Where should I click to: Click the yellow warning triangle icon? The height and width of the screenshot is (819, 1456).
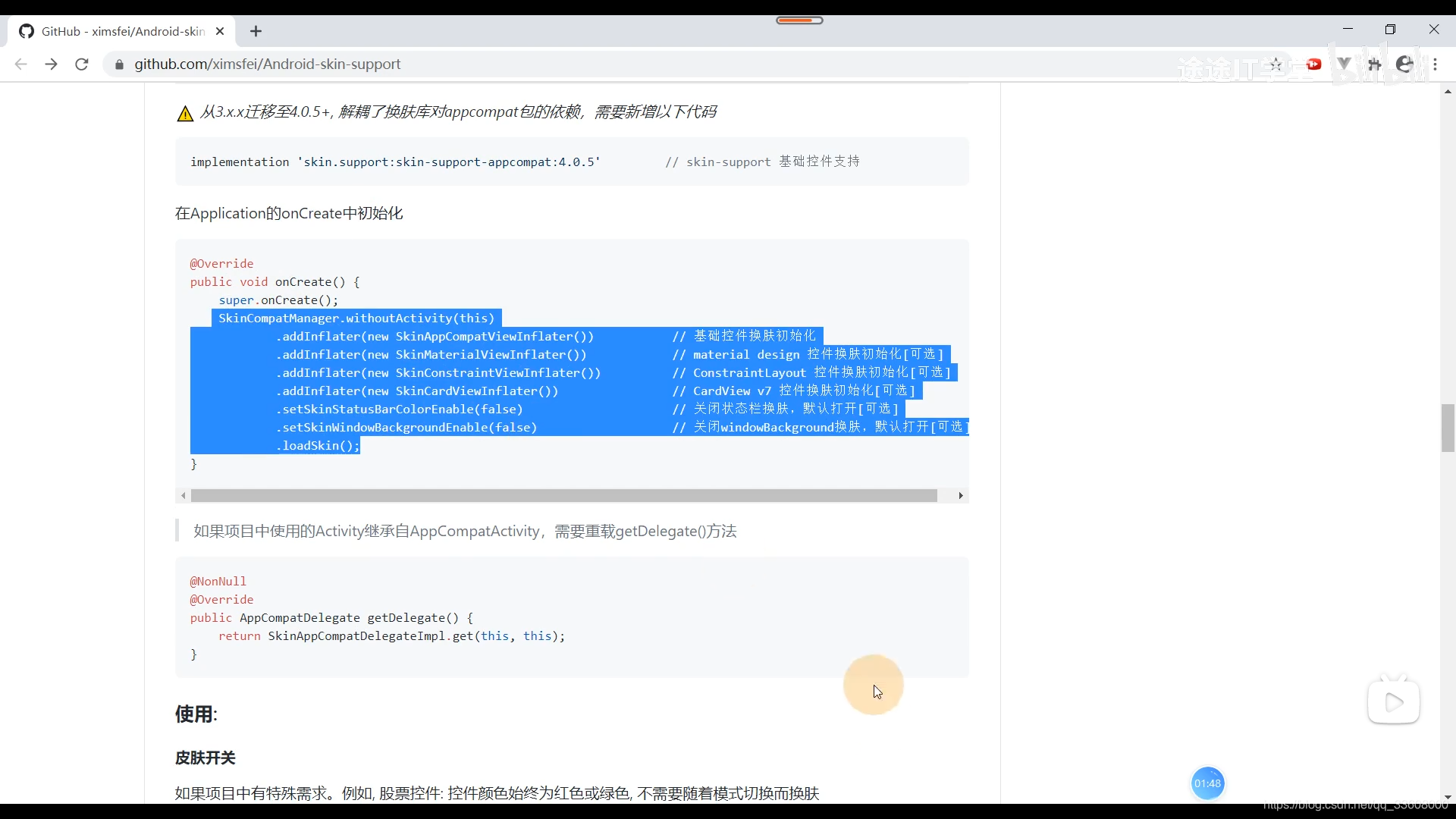[185, 114]
